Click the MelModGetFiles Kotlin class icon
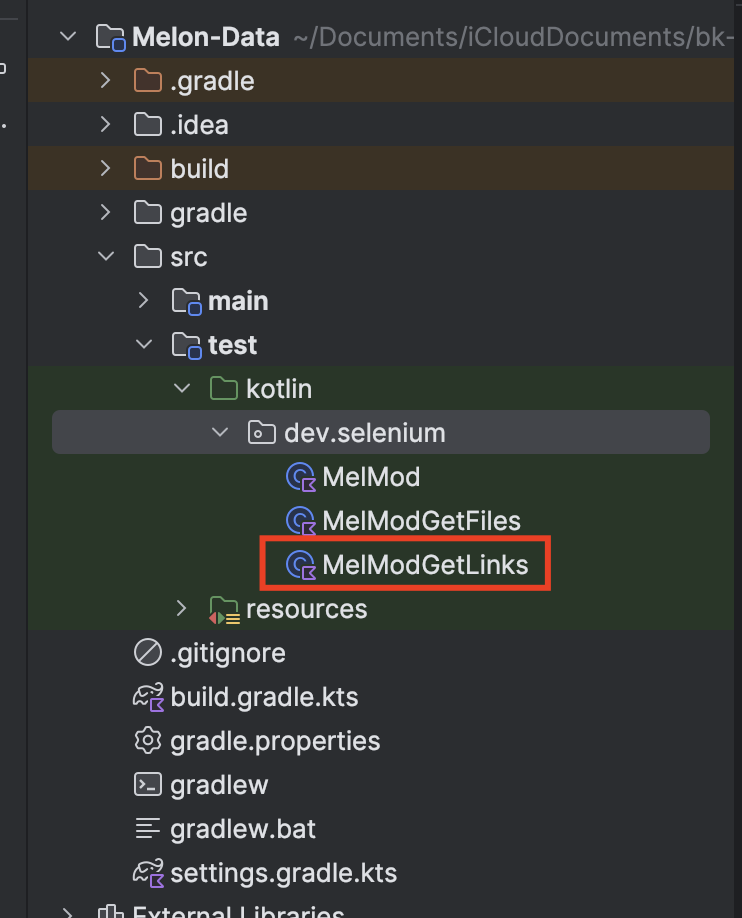This screenshot has width=742, height=918. (301, 521)
